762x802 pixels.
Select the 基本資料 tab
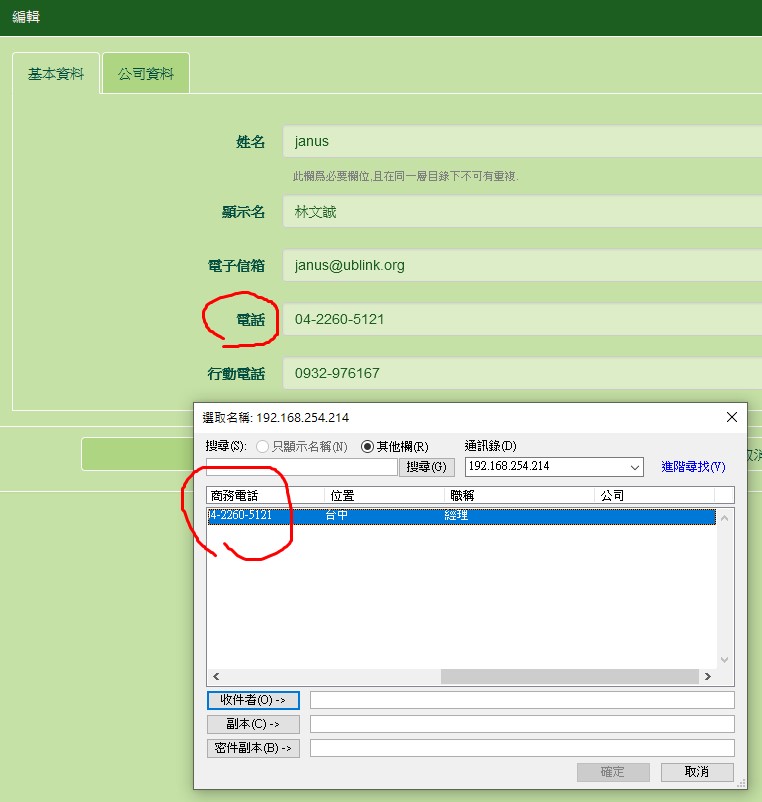pyautogui.click(x=56, y=74)
